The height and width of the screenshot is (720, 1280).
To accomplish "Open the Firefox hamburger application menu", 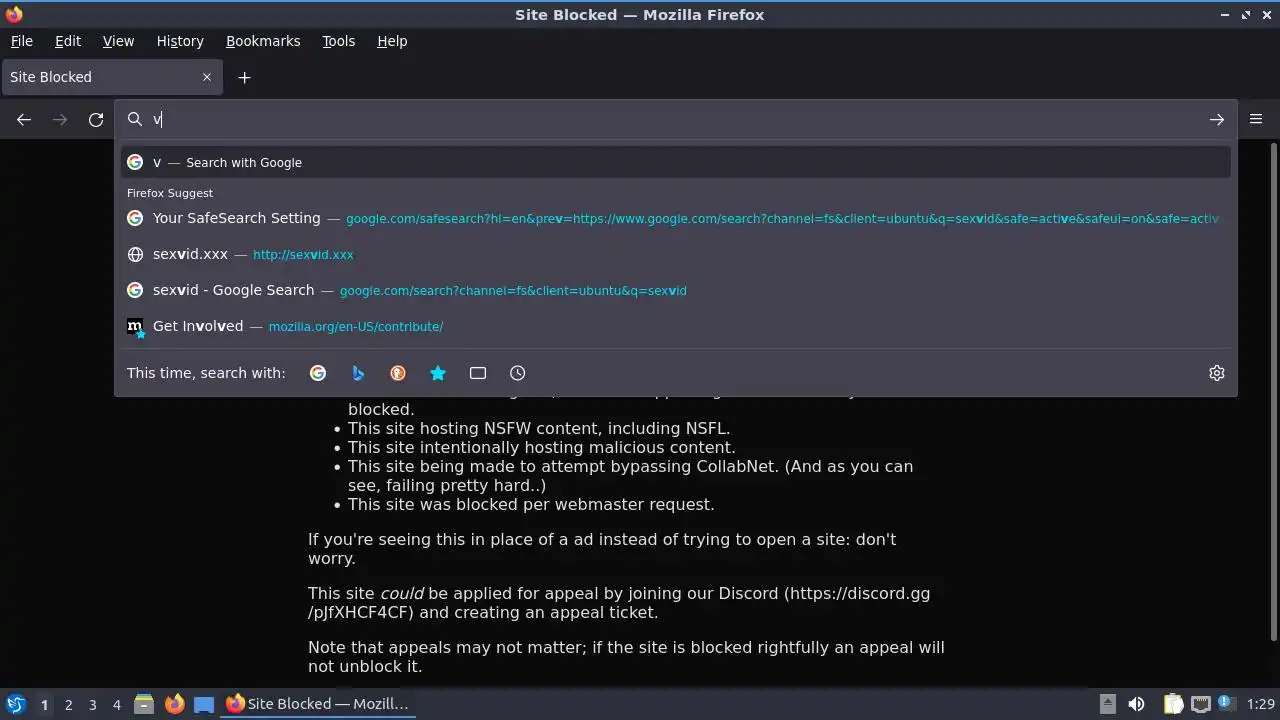I will click(x=1256, y=119).
